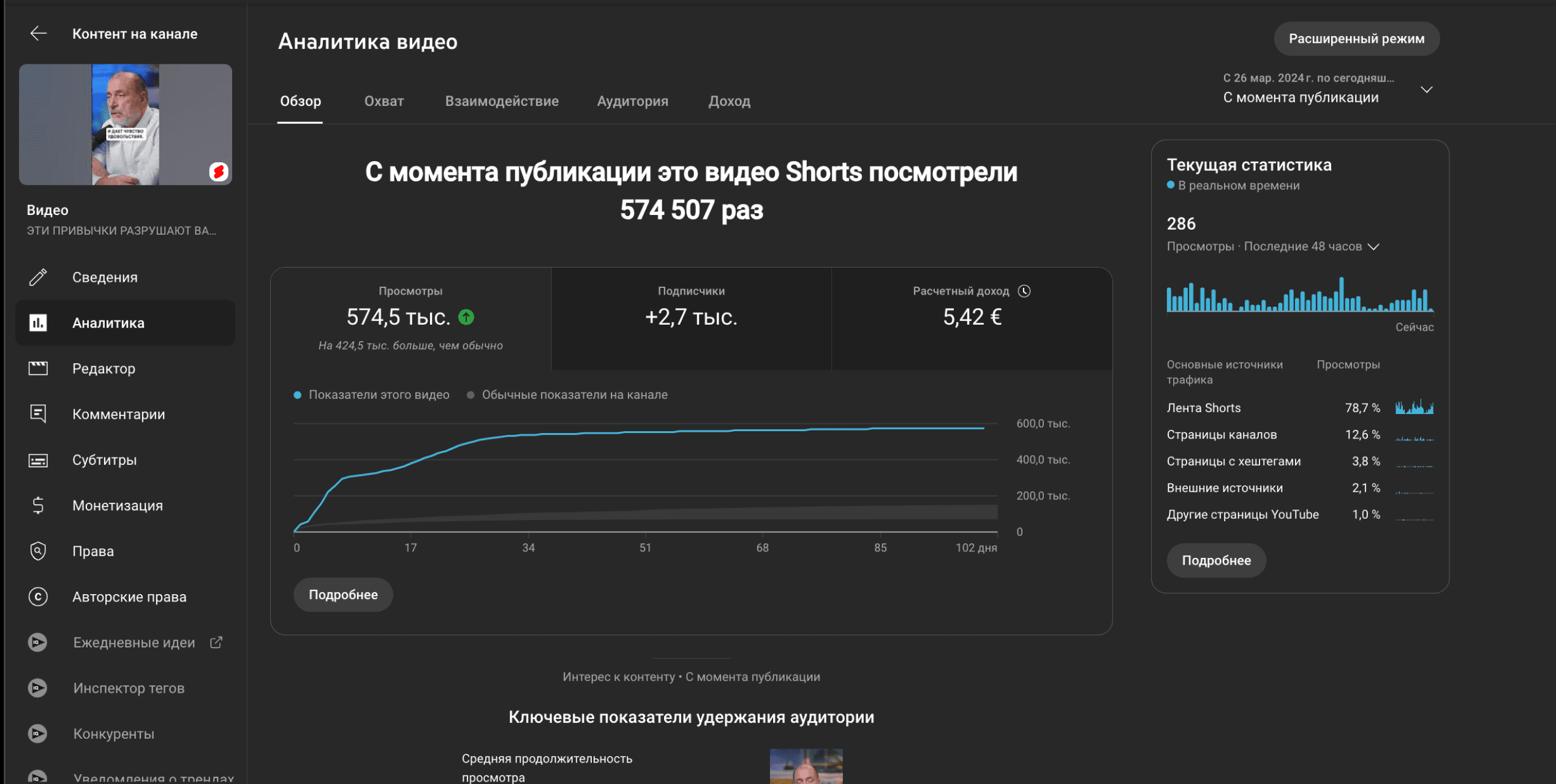Viewport: 1556px width, 784px height.
Task: Select the Расчетный доход metric card
Action: (972, 318)
